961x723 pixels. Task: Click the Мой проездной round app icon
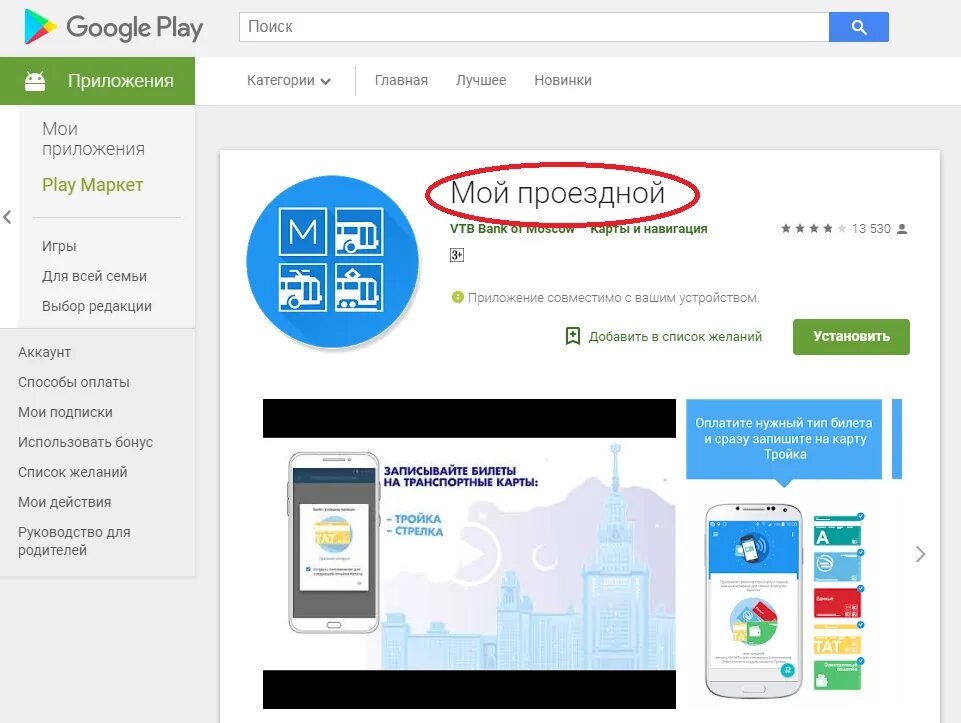pyautogui.click(x=332, y=262)
